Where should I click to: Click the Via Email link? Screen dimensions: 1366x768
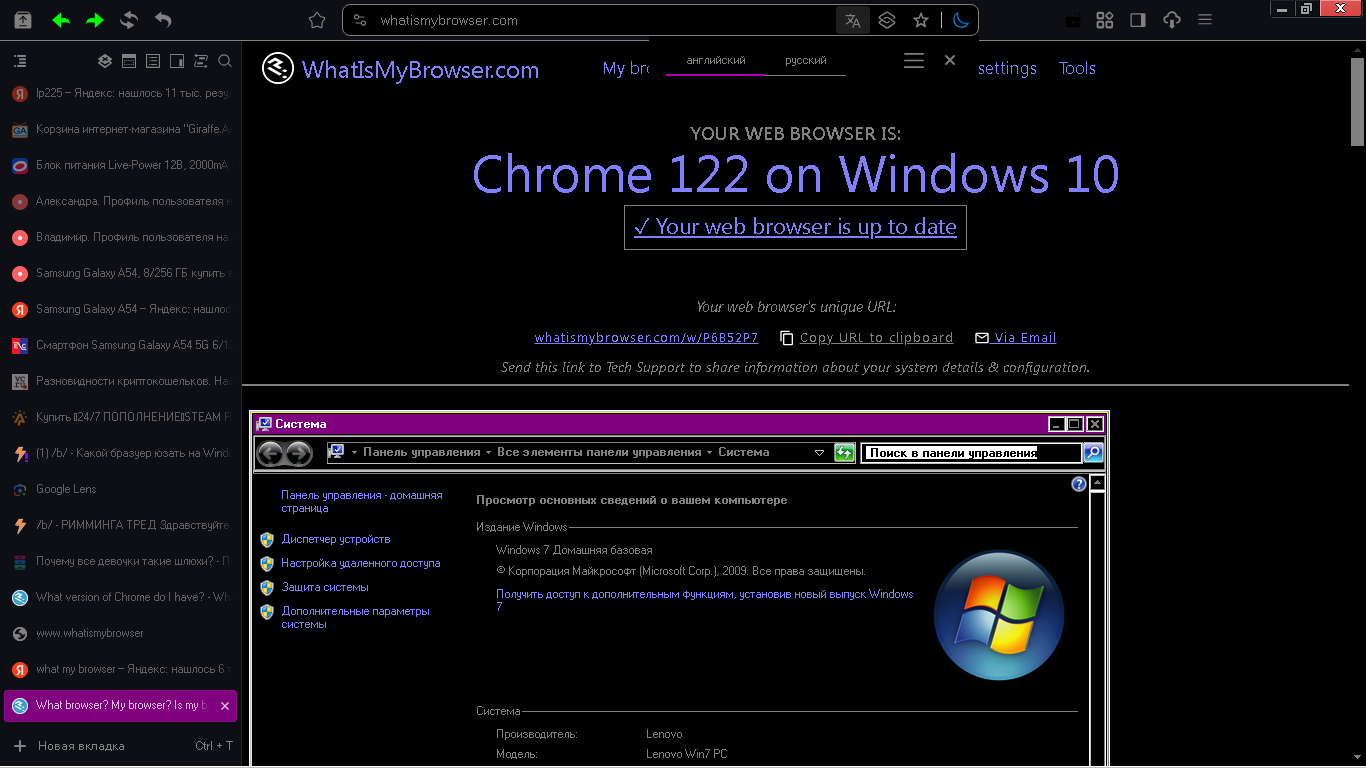click(1016, 338)
